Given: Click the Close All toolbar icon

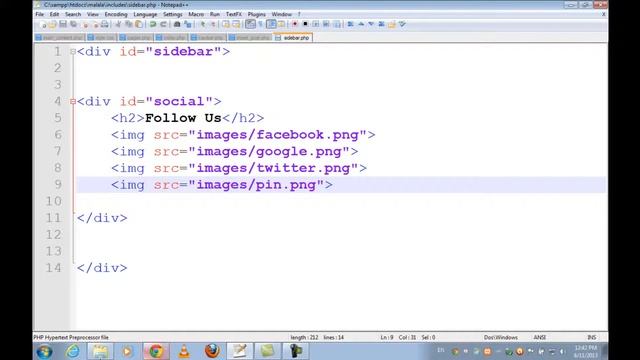Looking at the screenshot, I should tap(95, 24).
